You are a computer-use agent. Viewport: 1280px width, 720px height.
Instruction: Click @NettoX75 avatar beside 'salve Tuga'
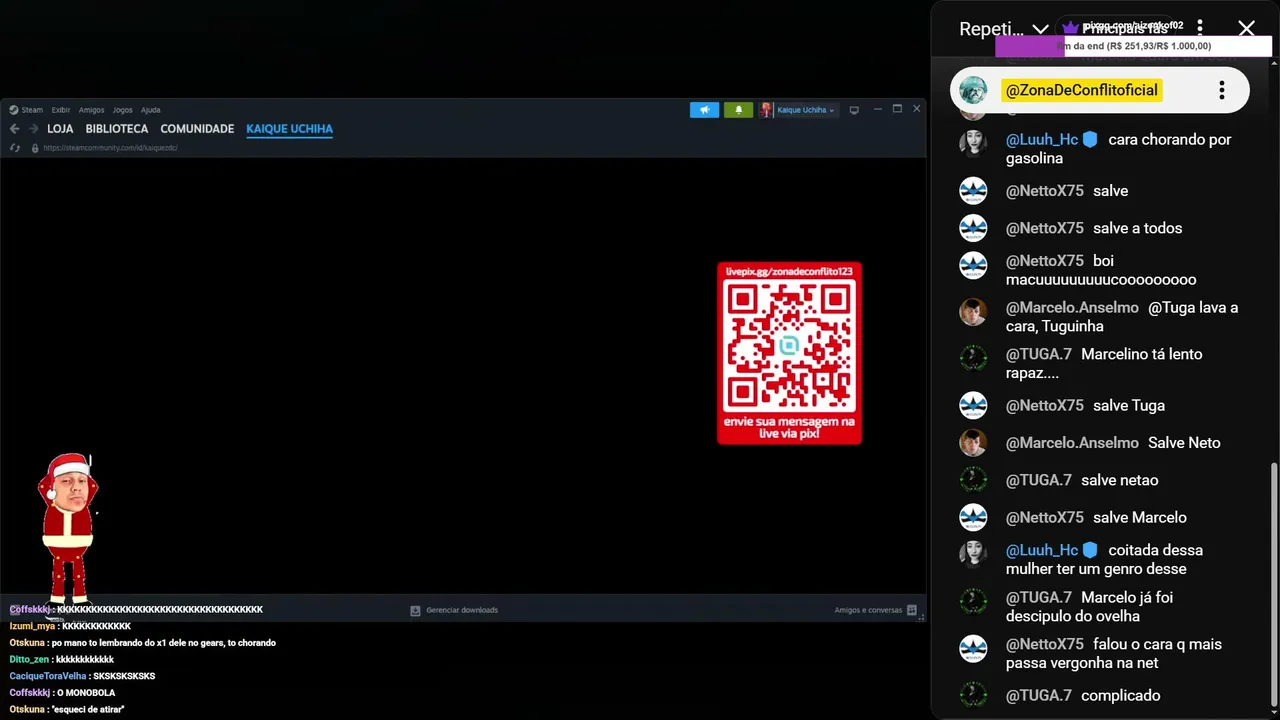tap(973, 405)
